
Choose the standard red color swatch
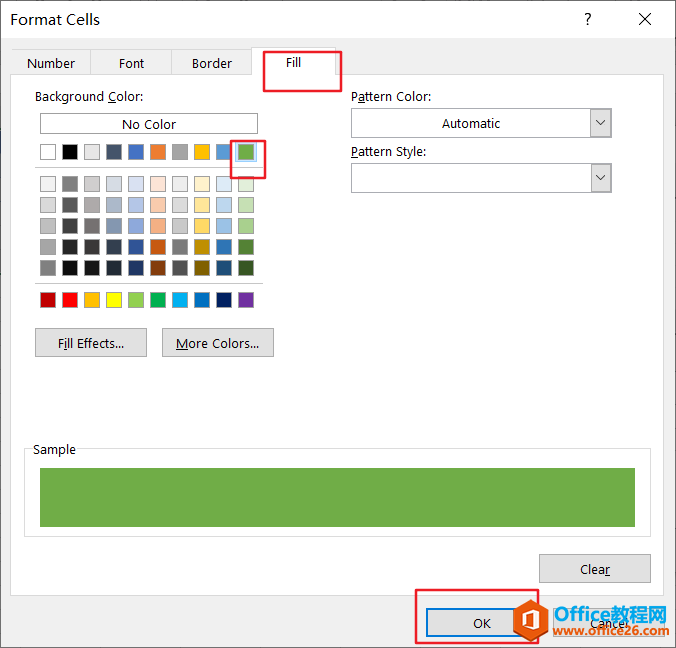(70, 300)
